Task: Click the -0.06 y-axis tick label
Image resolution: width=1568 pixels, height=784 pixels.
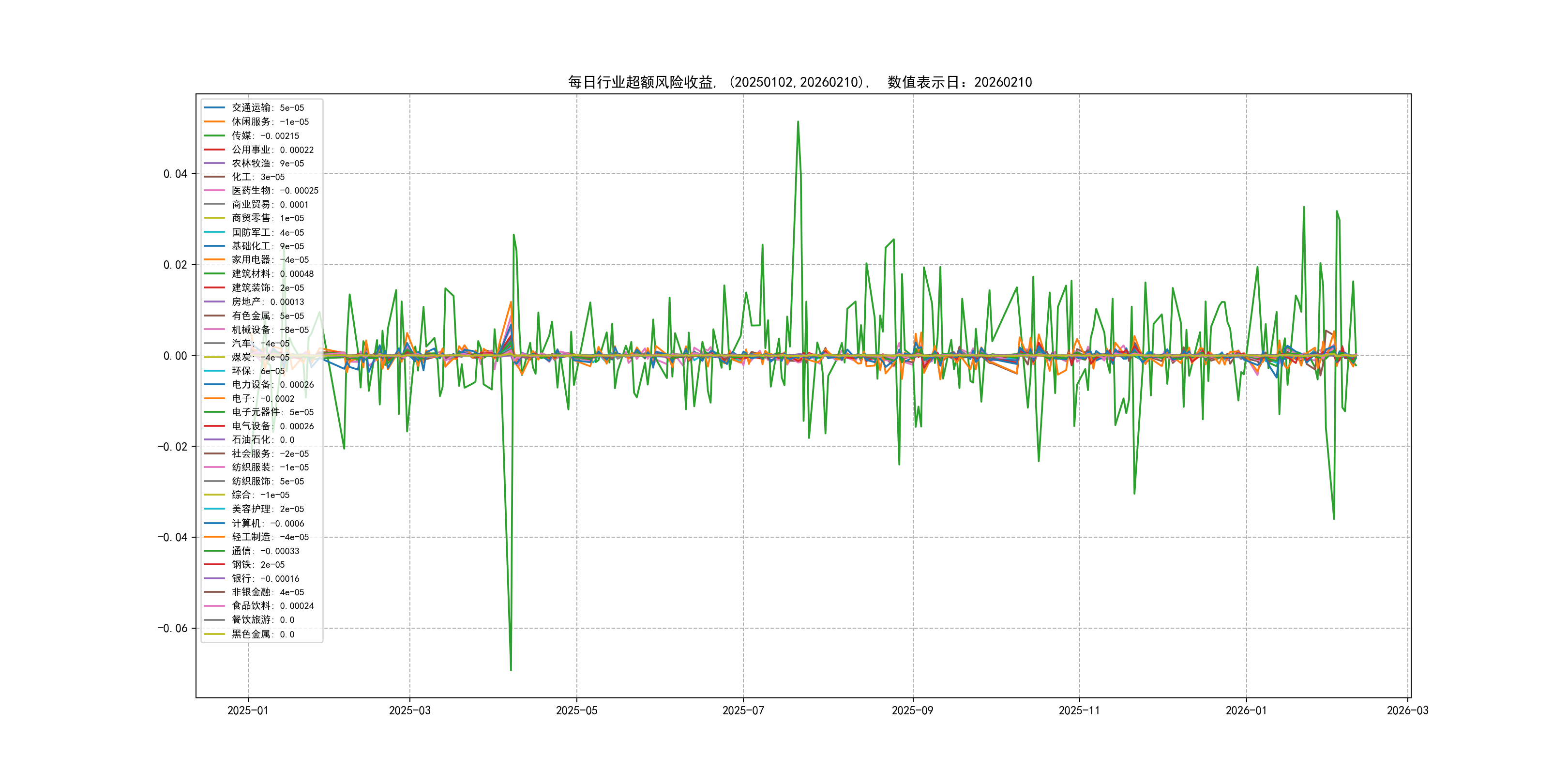Action: click(172, 628)
